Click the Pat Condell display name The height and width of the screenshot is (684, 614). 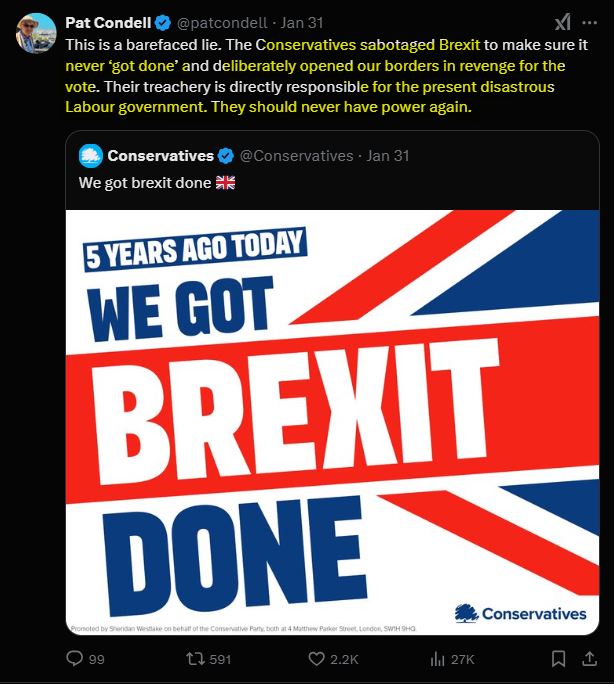[x=108, y=23]
